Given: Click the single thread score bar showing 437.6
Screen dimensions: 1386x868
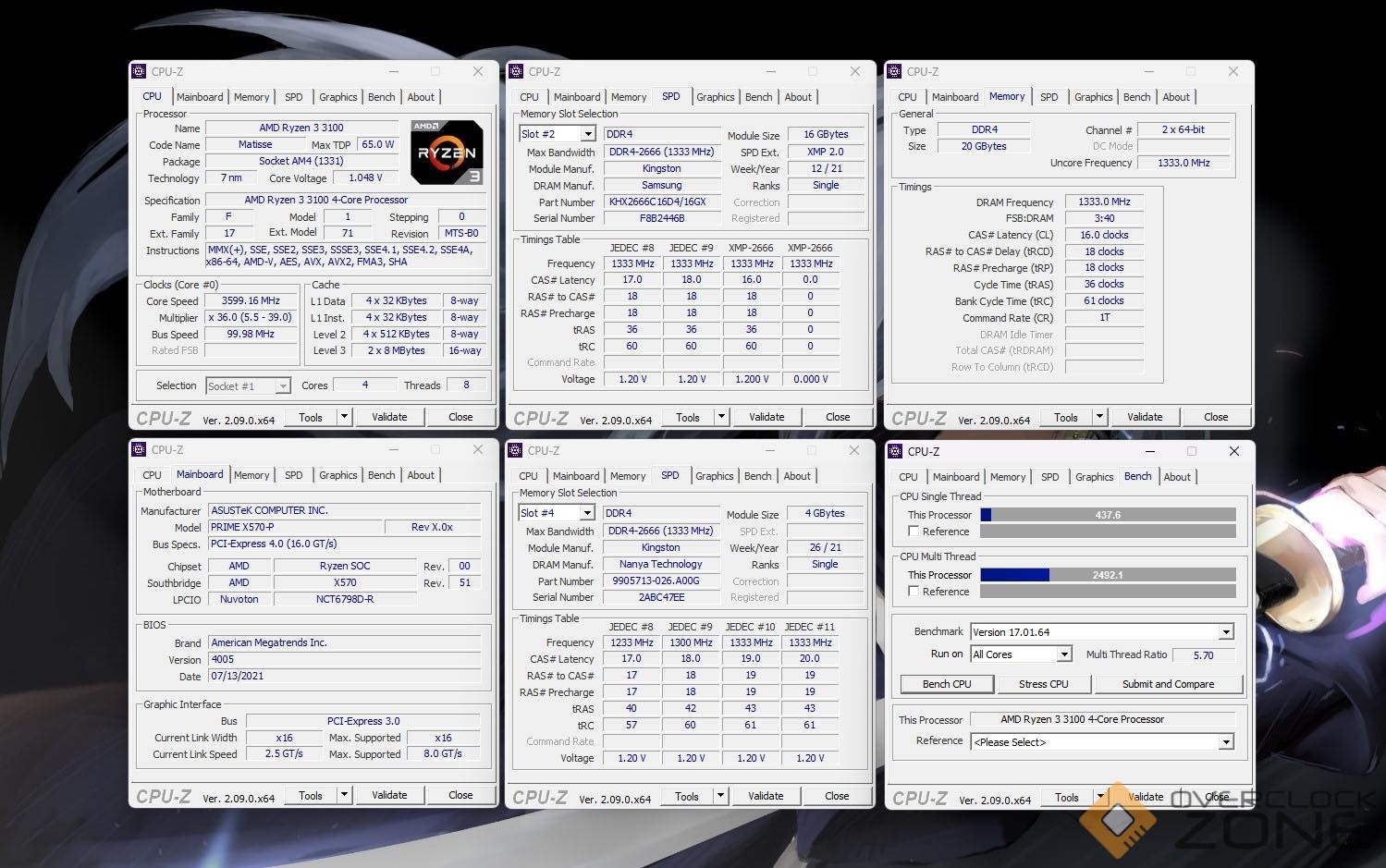Looking at the screenshot, I should pos(1108,515).
